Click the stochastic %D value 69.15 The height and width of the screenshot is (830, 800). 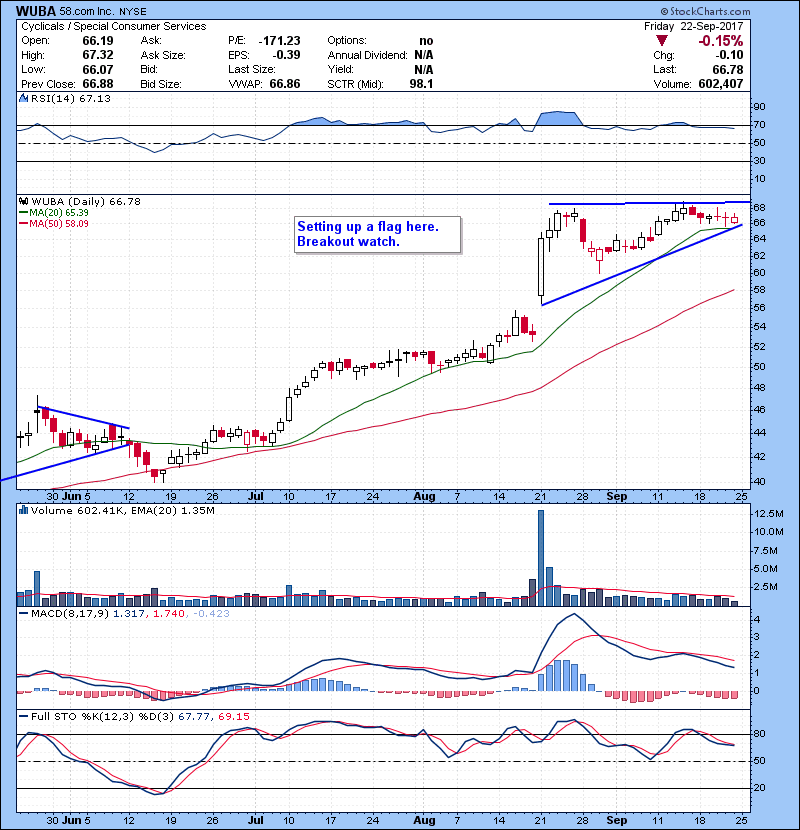coord(234,716)
